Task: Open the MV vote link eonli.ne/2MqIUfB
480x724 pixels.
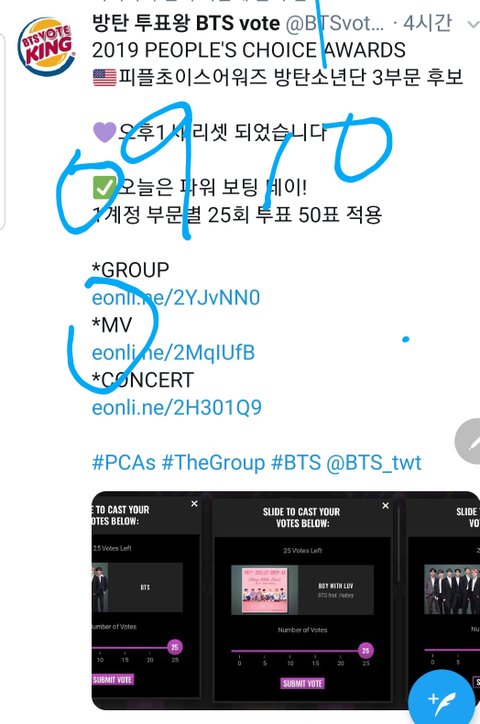Action: [174, 352]
